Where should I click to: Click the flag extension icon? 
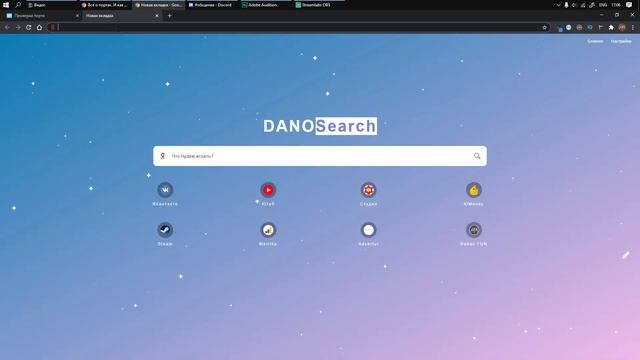(600, 27)
